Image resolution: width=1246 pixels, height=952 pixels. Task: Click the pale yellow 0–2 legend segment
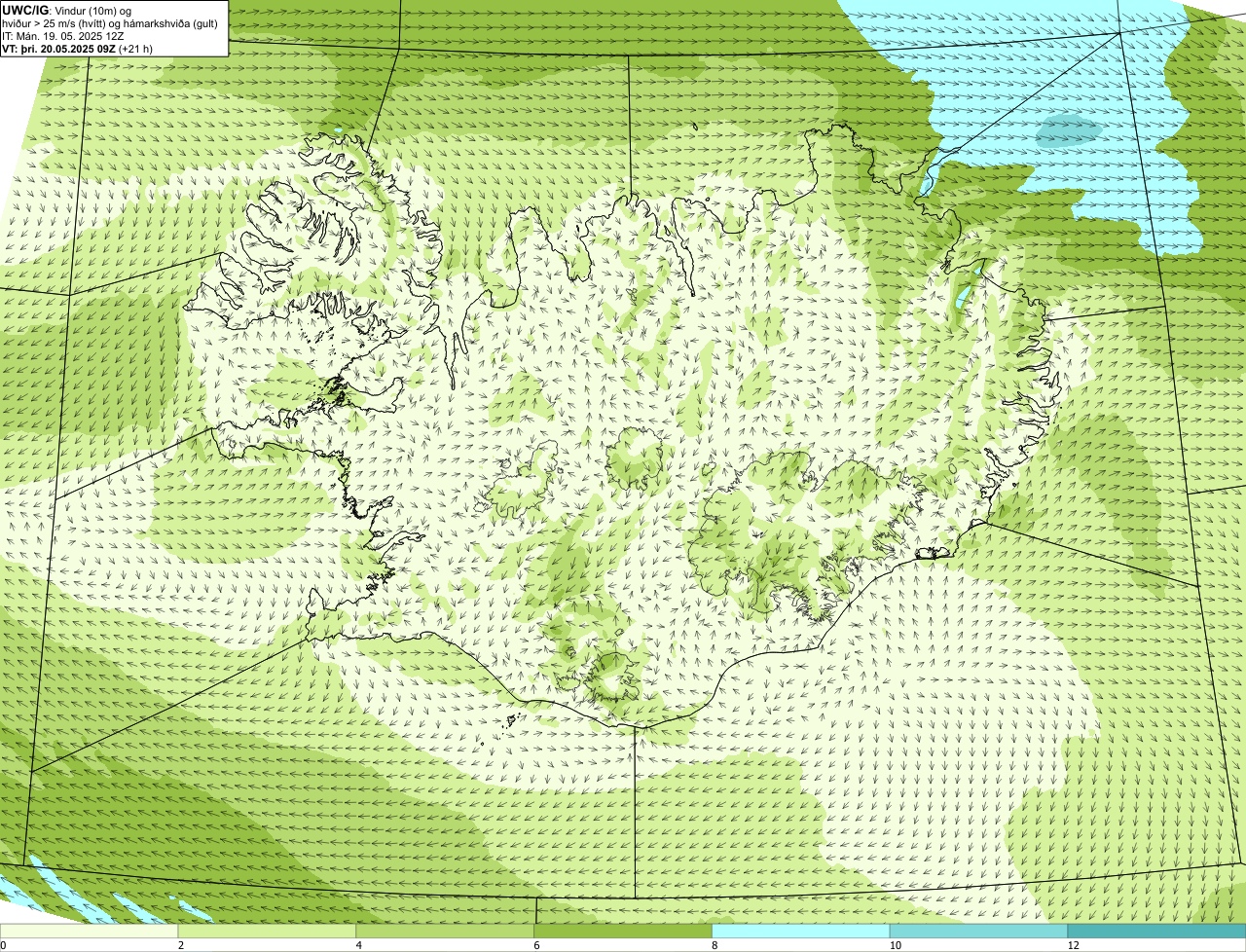click(90, 932)
